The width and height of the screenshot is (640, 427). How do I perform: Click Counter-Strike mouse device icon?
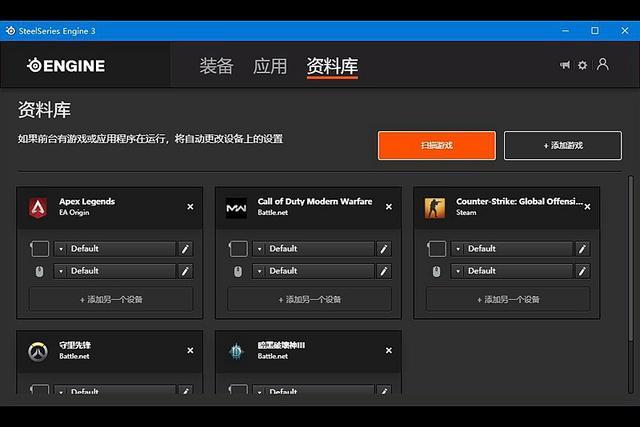436,271
